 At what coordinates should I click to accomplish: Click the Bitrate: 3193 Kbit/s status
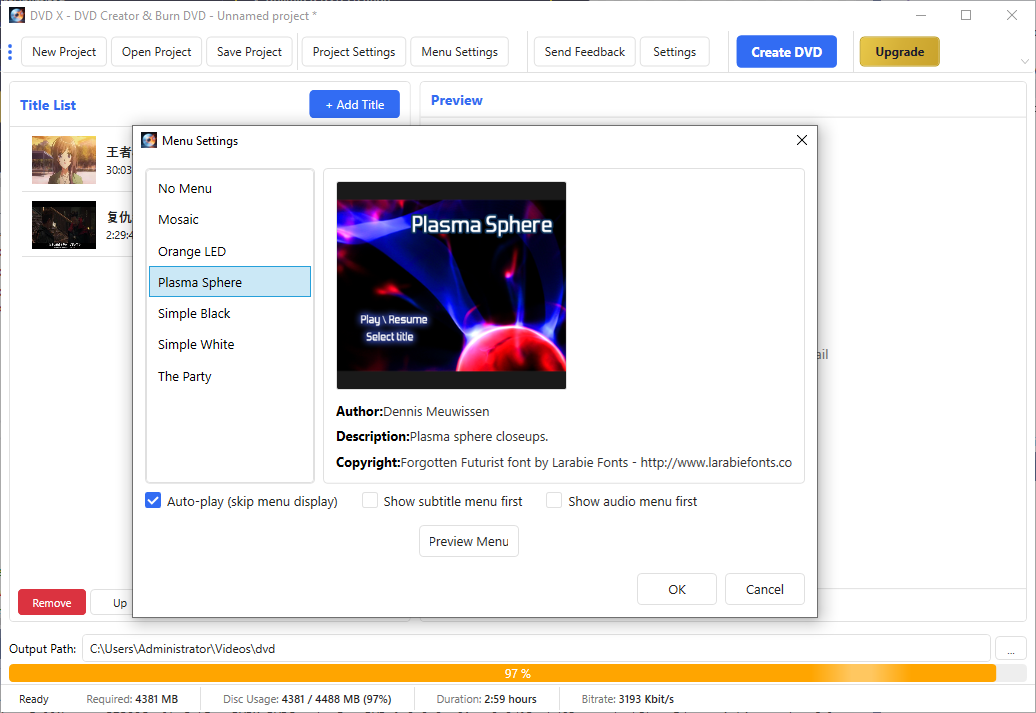click(x=628, y=698)
